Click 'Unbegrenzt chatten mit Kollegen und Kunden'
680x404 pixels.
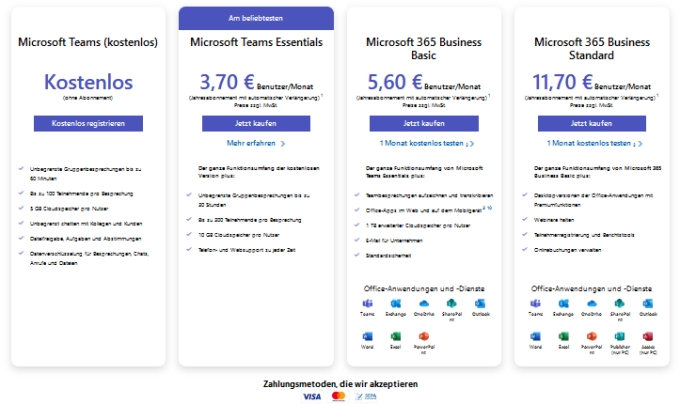point(86,224)
